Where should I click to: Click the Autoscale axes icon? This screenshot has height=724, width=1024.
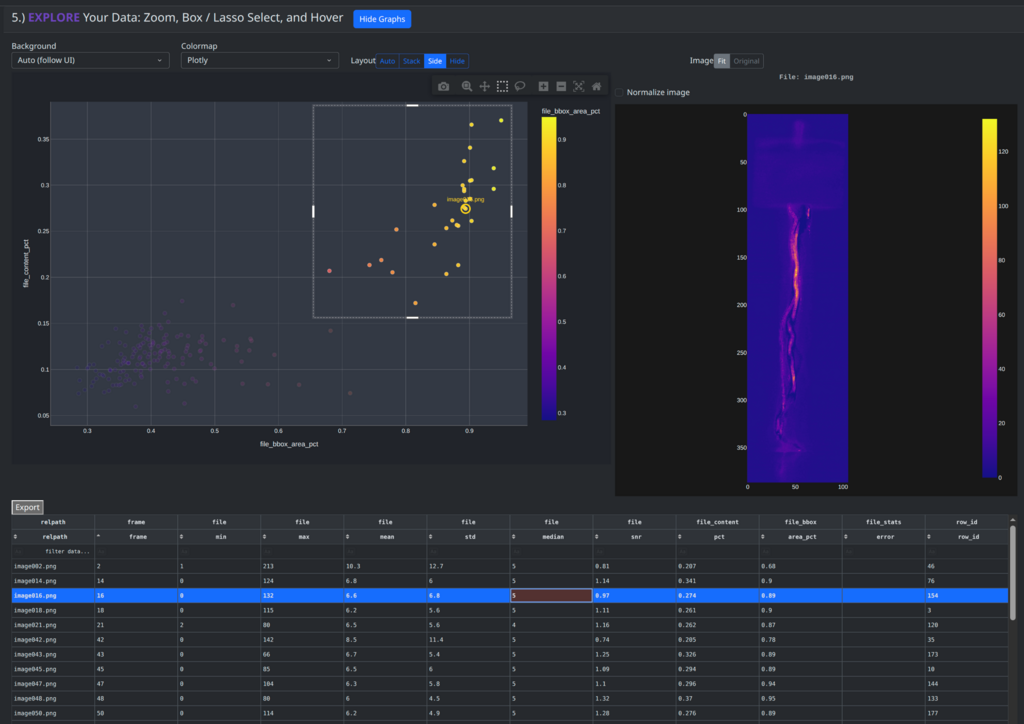click(579, 86)
